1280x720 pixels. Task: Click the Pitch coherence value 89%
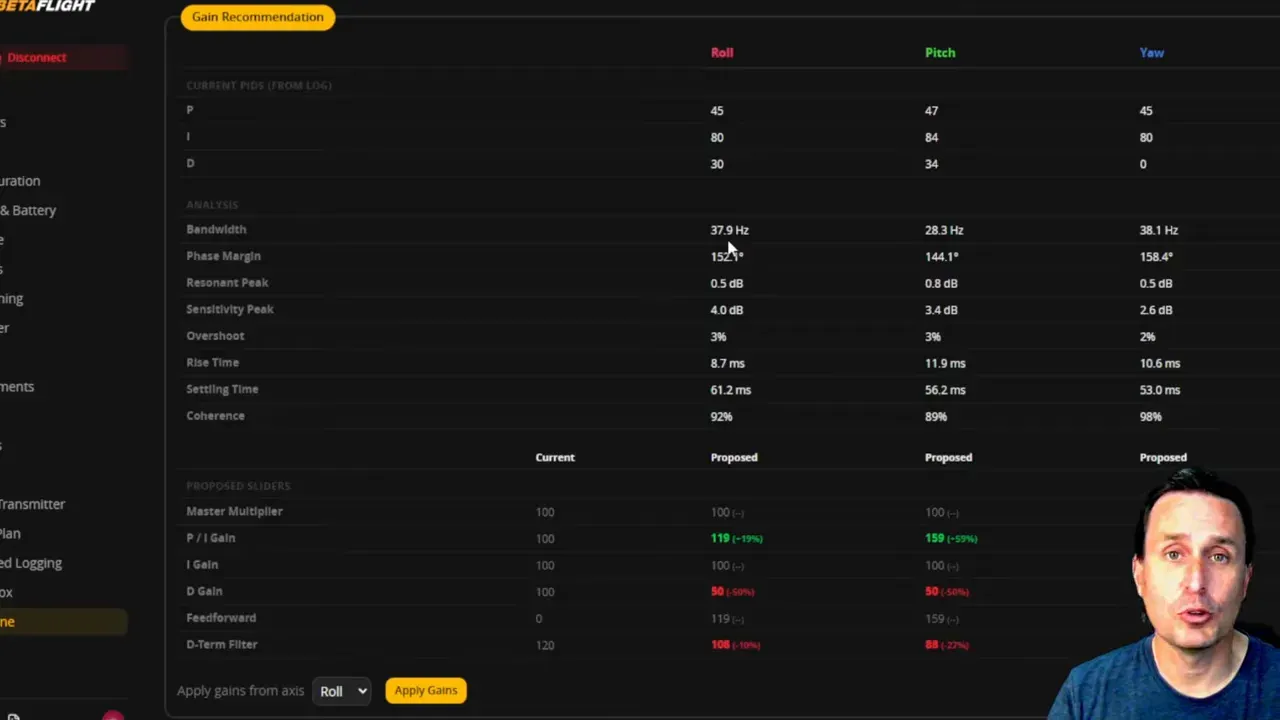click(x=936, y=416)
